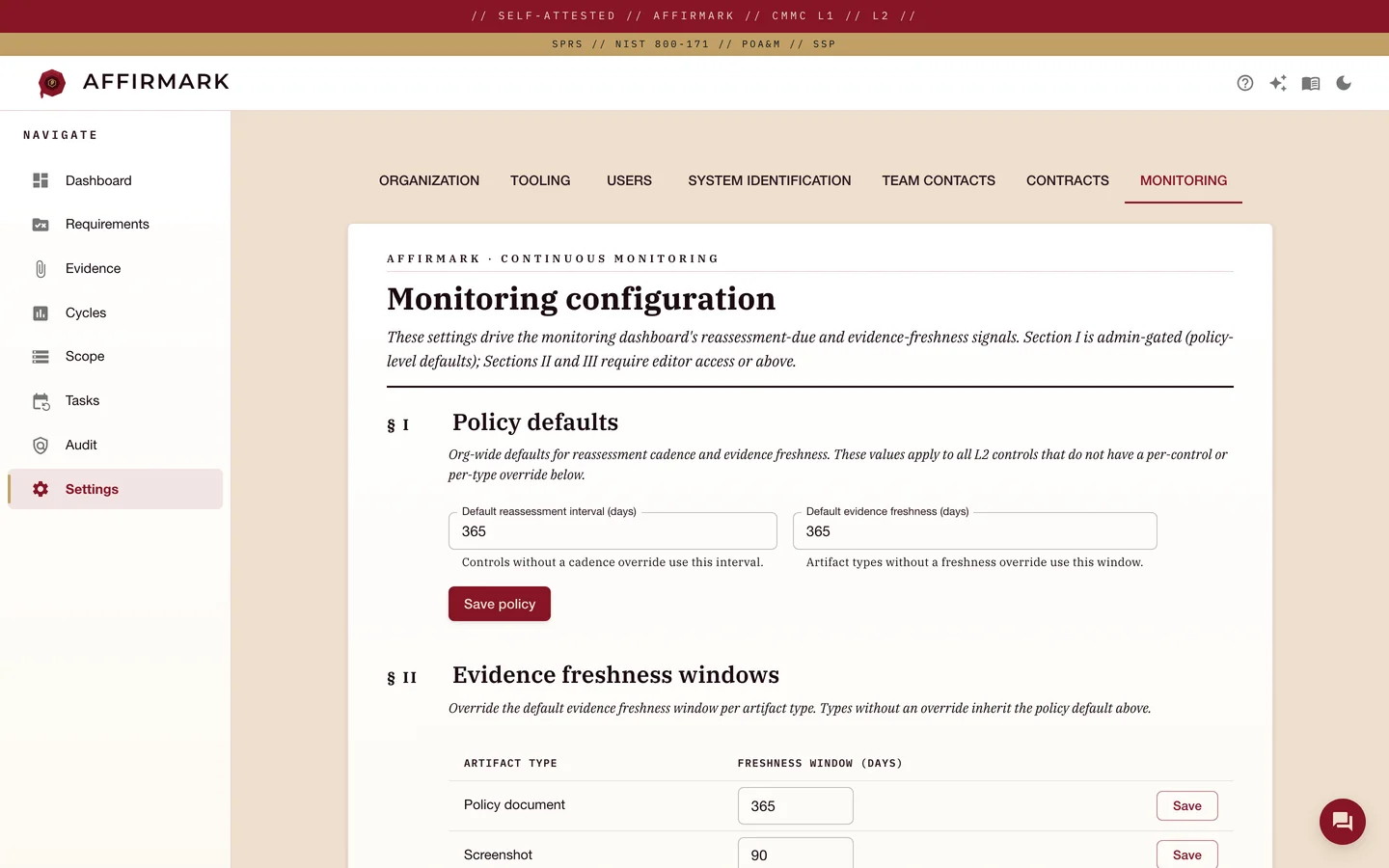Select Settings label in sidebar
This screenshot has height=868, width=1389.
92,489
